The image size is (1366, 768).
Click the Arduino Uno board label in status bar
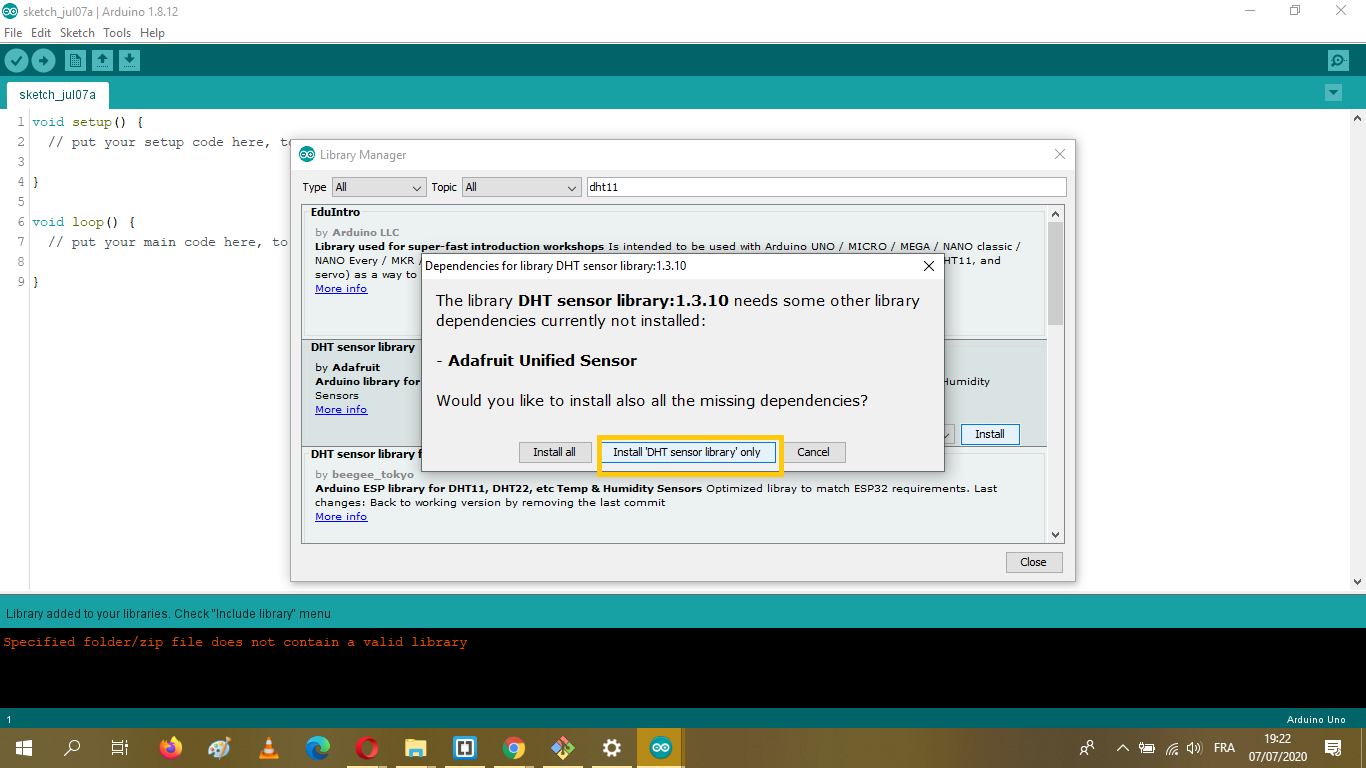point(1316,720)
